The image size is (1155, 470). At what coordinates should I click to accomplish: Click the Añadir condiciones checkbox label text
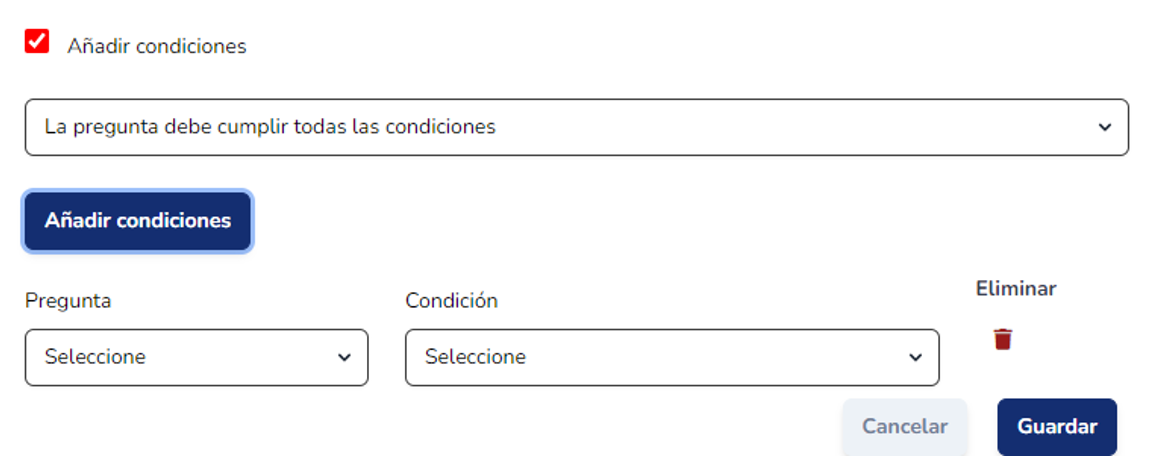click(x=156, y=46)
